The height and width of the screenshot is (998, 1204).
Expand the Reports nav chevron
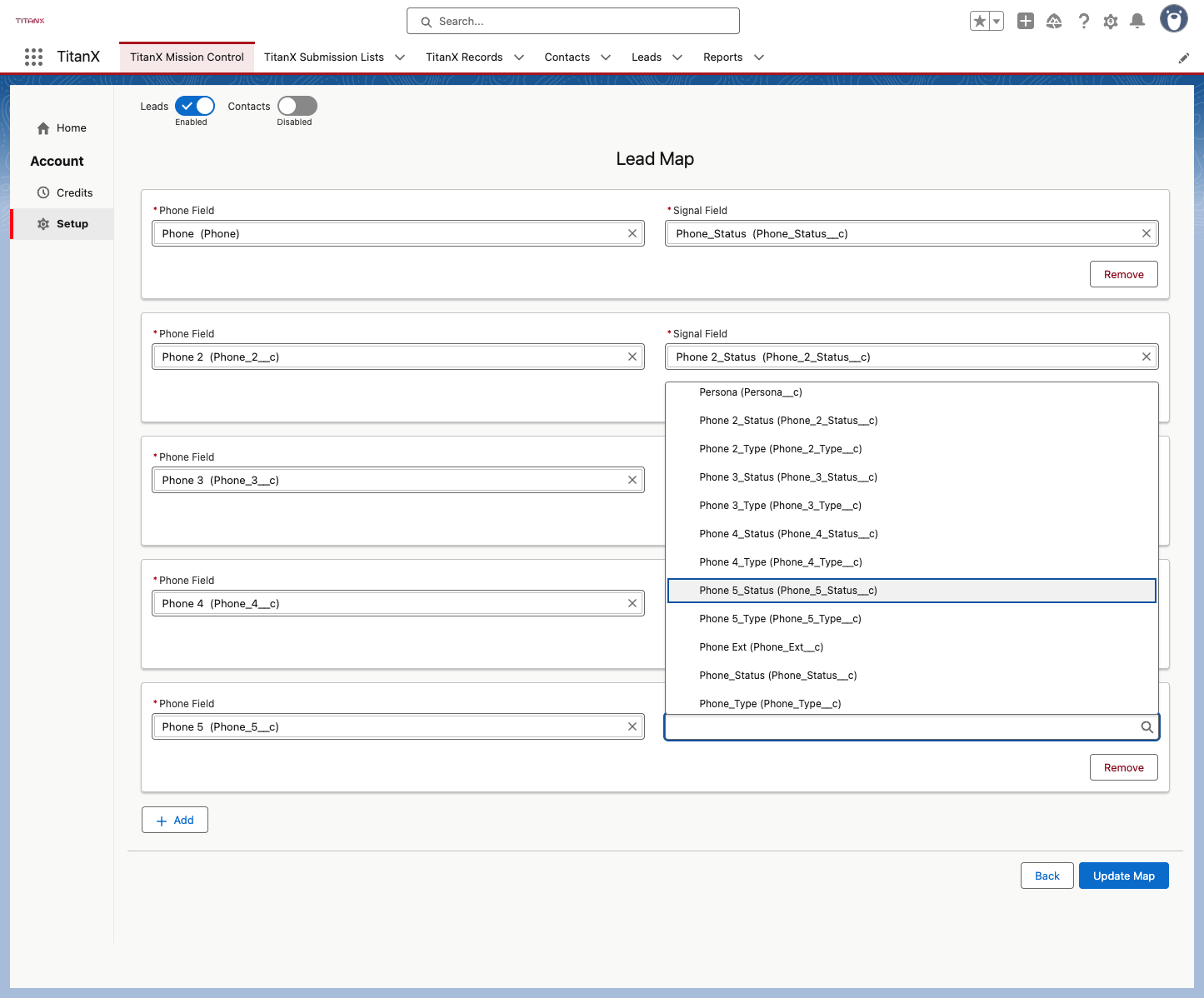pos(759,57)
